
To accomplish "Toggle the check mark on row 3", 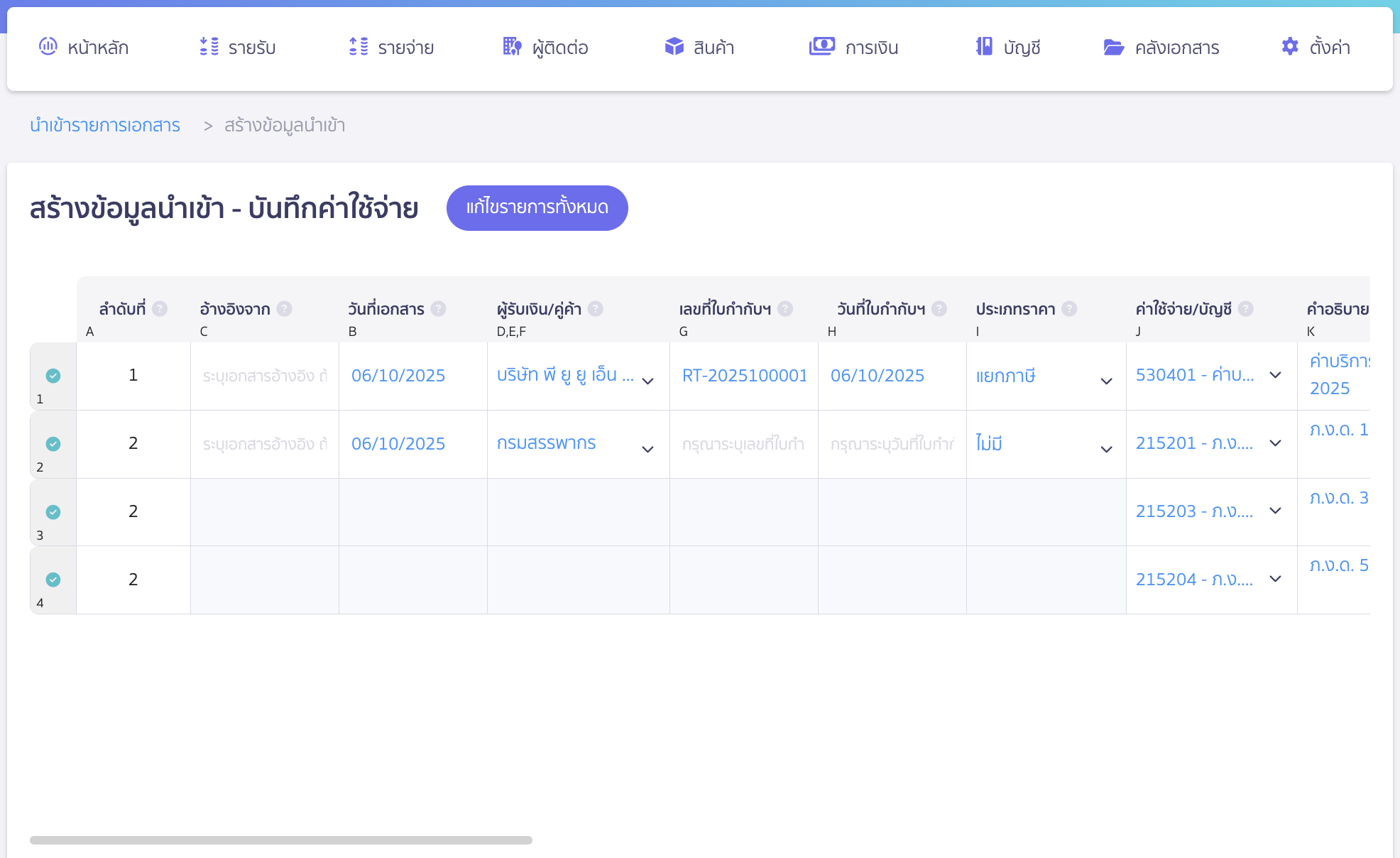I will [53, 512].
